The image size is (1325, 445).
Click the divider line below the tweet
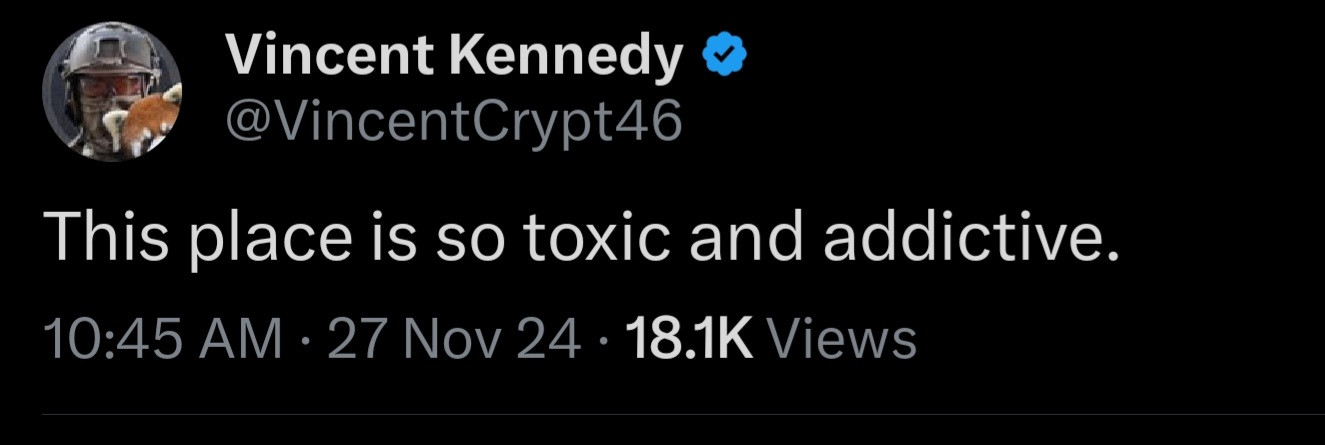click(x=680, y=413)
